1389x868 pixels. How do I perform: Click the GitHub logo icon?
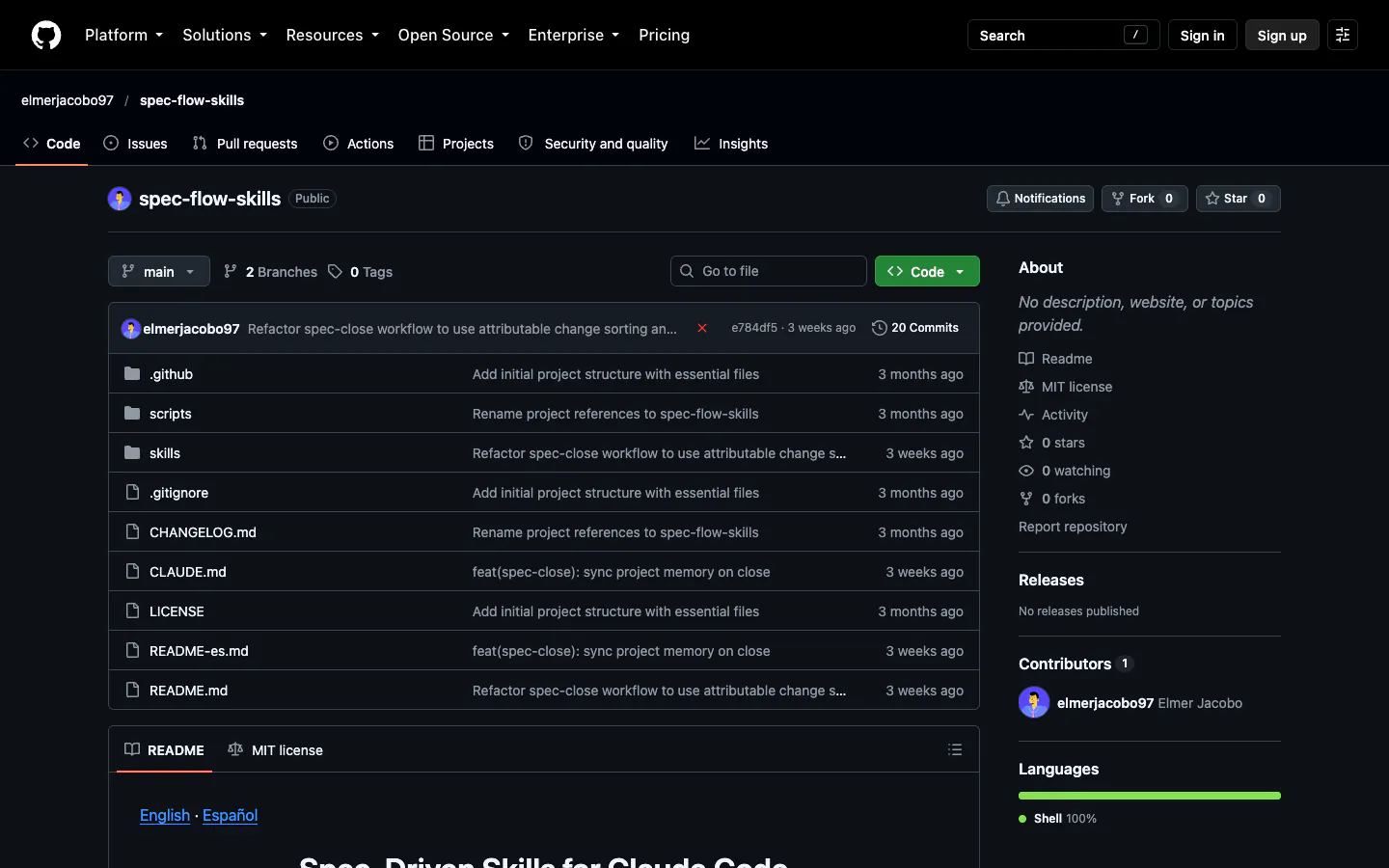tap(46, 35)
